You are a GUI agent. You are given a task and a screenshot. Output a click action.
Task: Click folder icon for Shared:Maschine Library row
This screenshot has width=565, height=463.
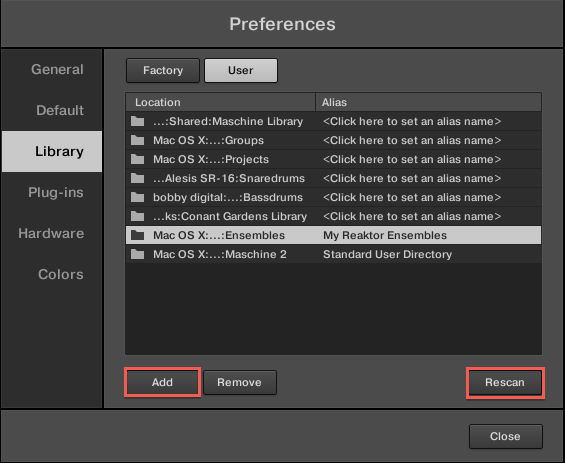137,121
